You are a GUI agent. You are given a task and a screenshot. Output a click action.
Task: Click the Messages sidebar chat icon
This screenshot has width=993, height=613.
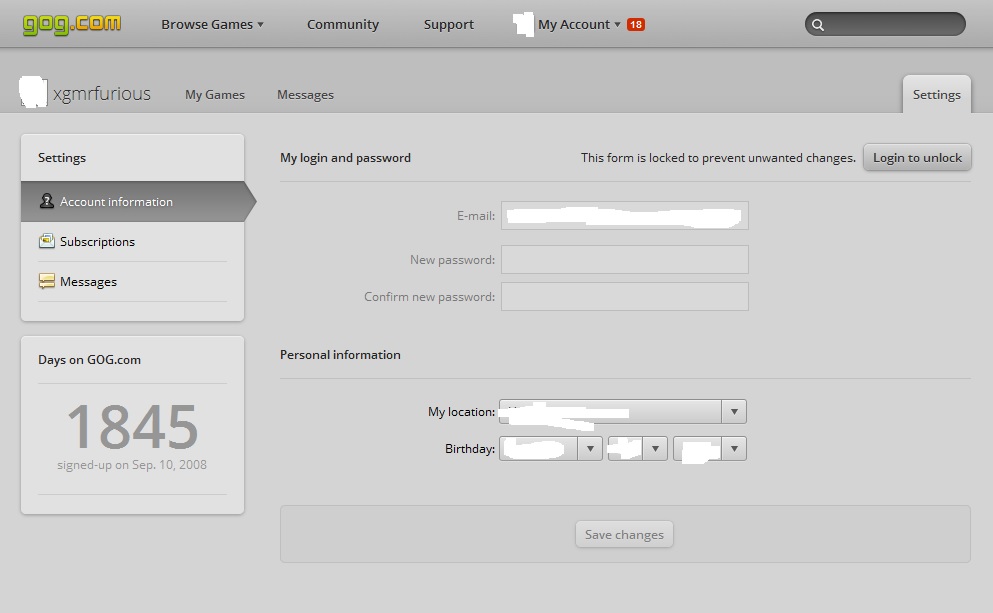tap(46, 281)
